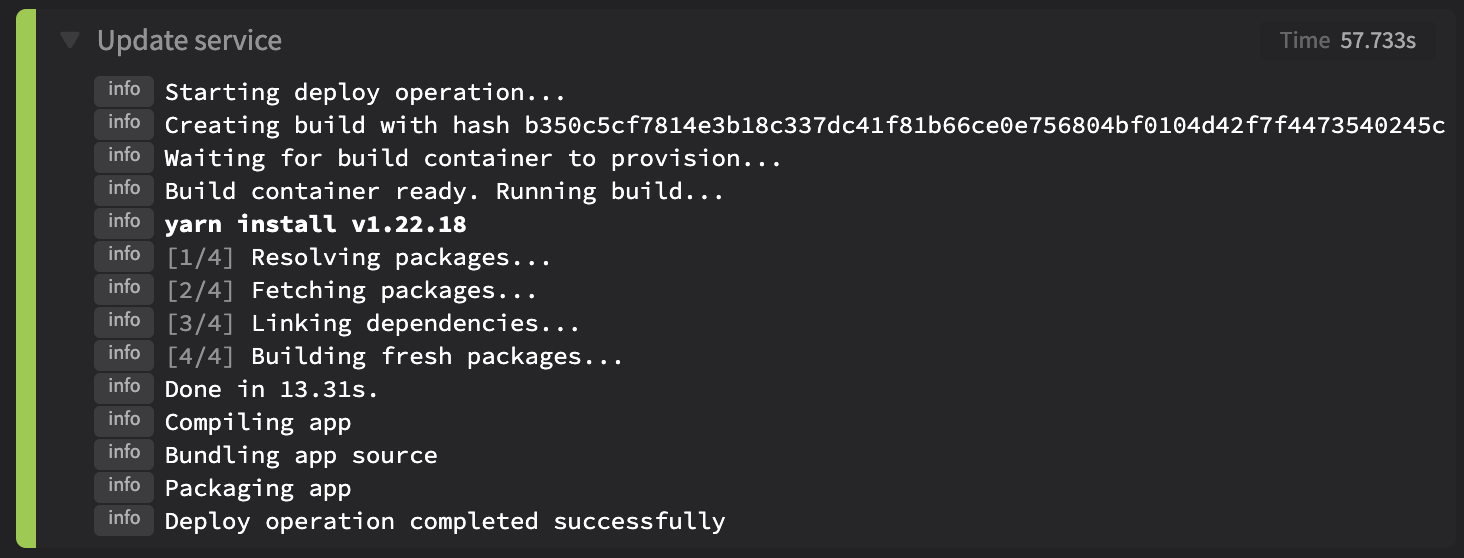Click info badge beside Creating build with hash
This screenshot has width=1464, height=558.
pos(124,124)
